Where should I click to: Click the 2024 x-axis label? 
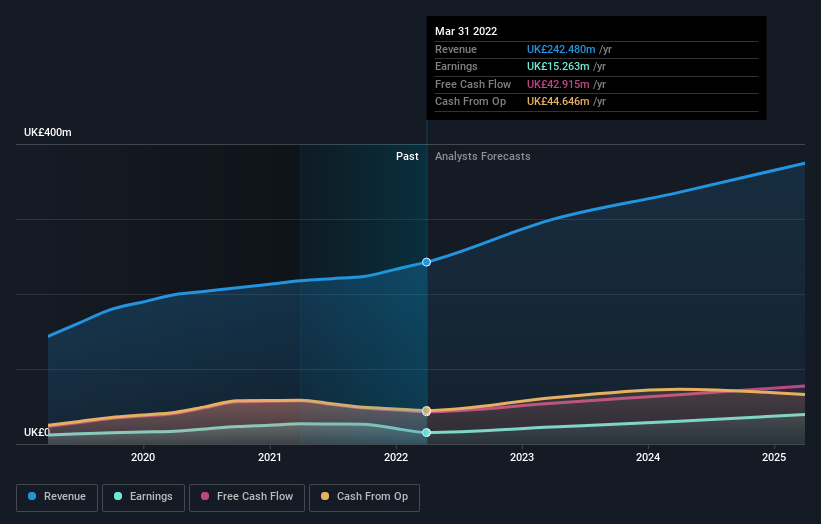[648, 457]
